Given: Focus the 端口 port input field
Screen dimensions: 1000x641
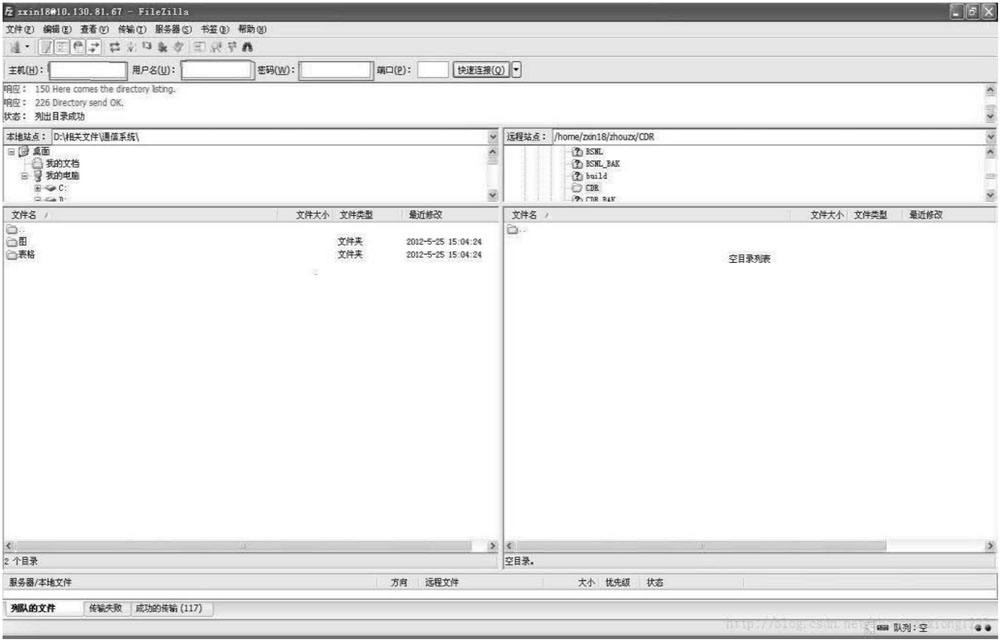Looking at the screenshot, I should (433, 70).
